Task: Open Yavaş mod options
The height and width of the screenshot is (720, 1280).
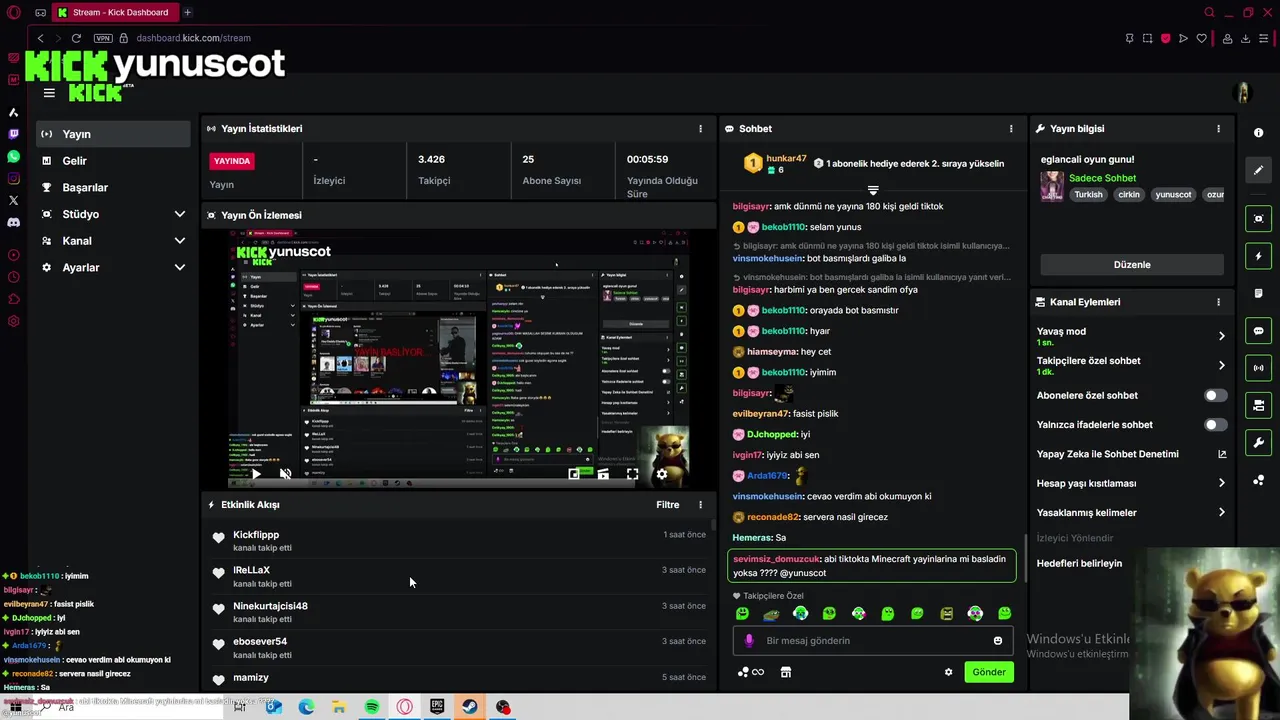Action: click(1130, 336)
